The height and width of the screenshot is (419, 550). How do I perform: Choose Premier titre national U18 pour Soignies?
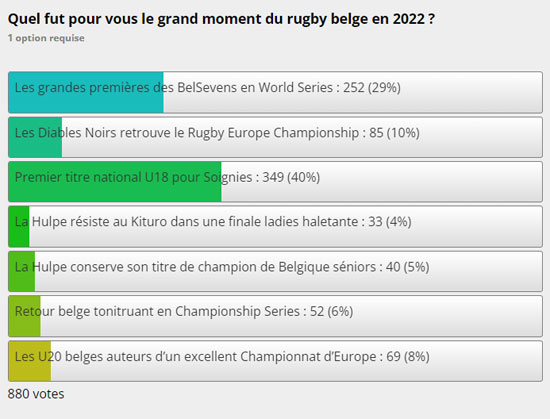pos(275,182)
